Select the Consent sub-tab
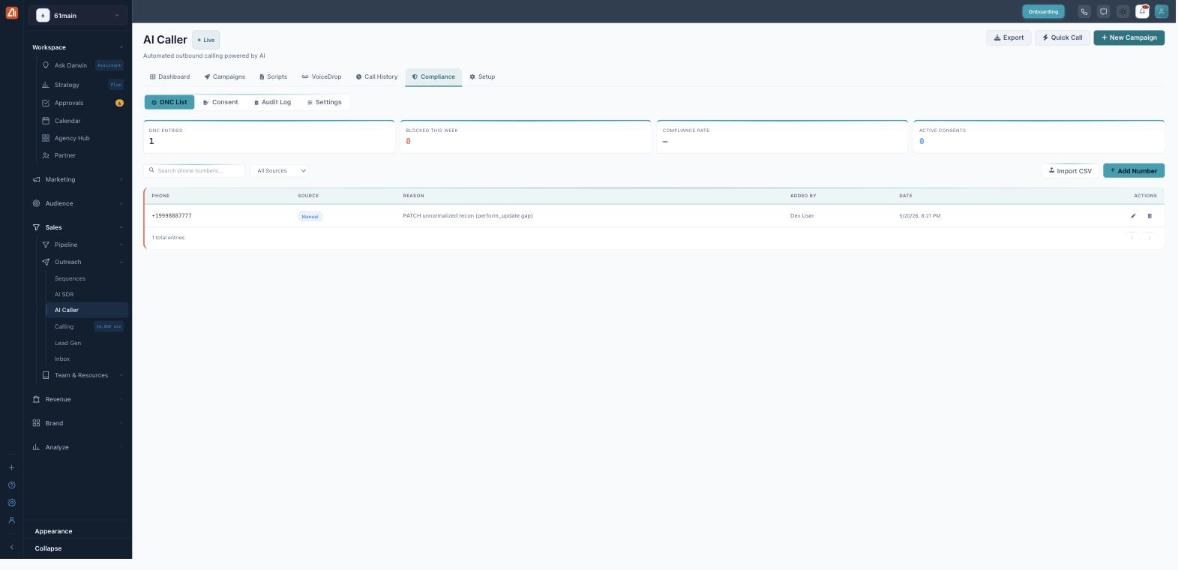This screenshot has width=1178, height=570. [x=221, y=102]
